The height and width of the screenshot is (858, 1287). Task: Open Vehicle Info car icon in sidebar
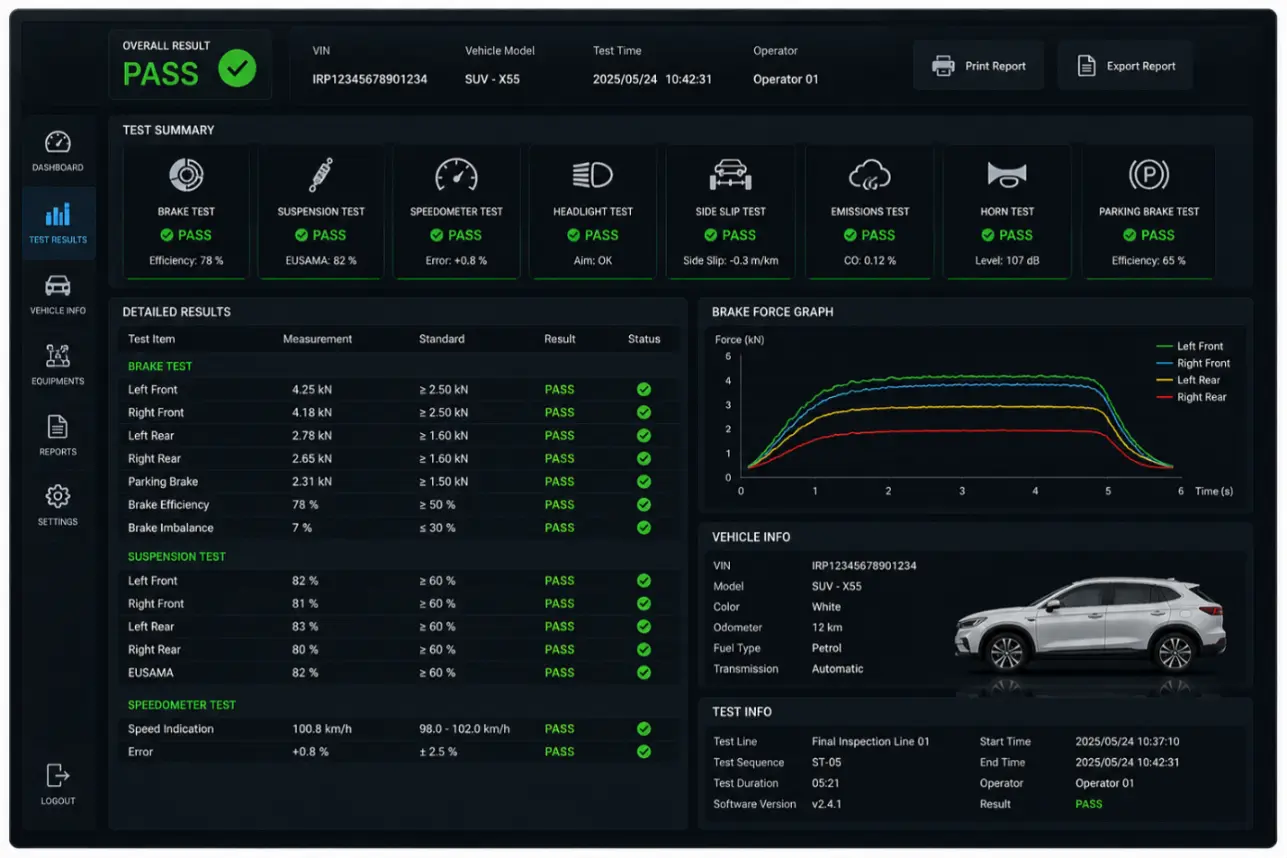(58, 286)
